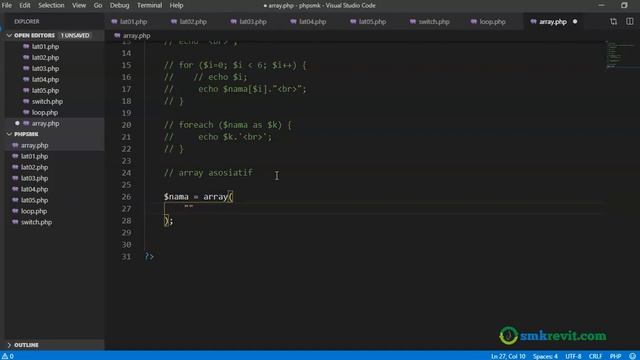Screen dimensions: 640x360
Task: Open the Terminal menu
Action: click(149, 5)
